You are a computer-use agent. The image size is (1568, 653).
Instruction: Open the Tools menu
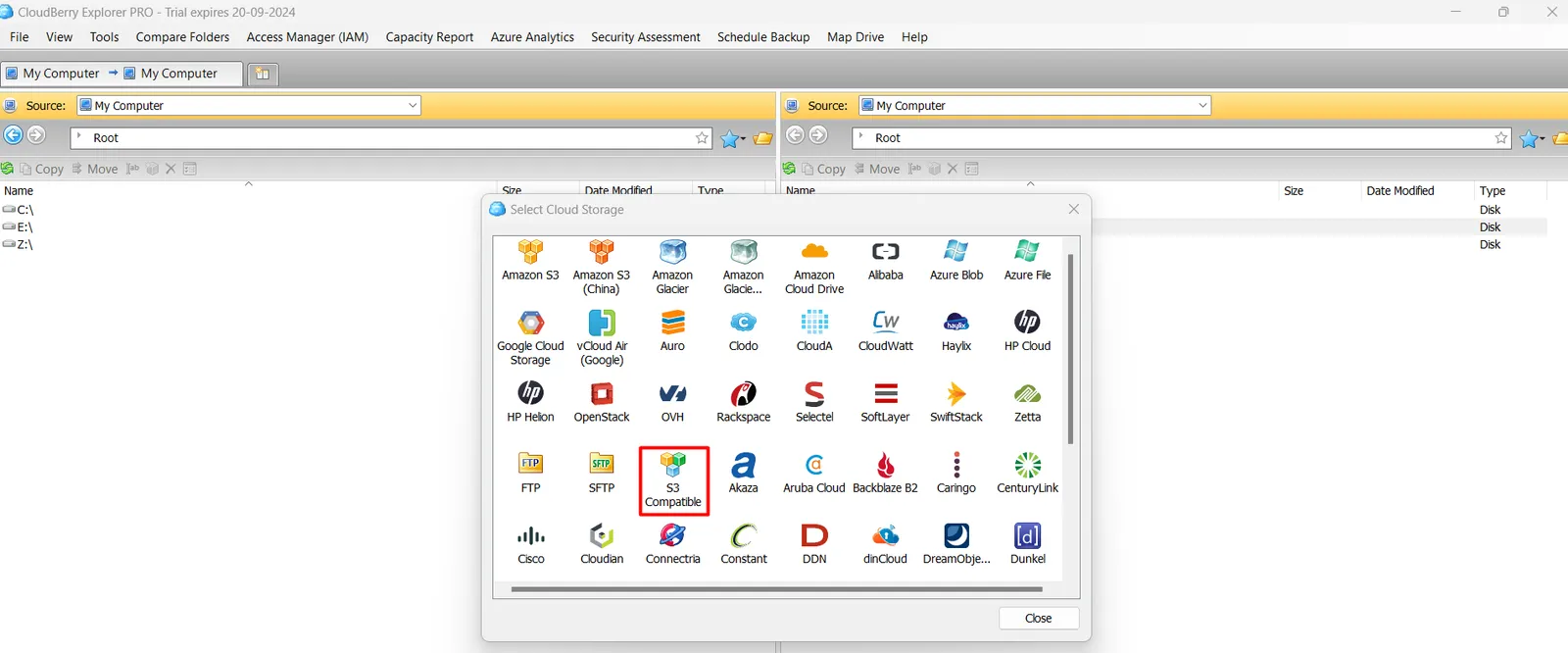pos(104,37)
